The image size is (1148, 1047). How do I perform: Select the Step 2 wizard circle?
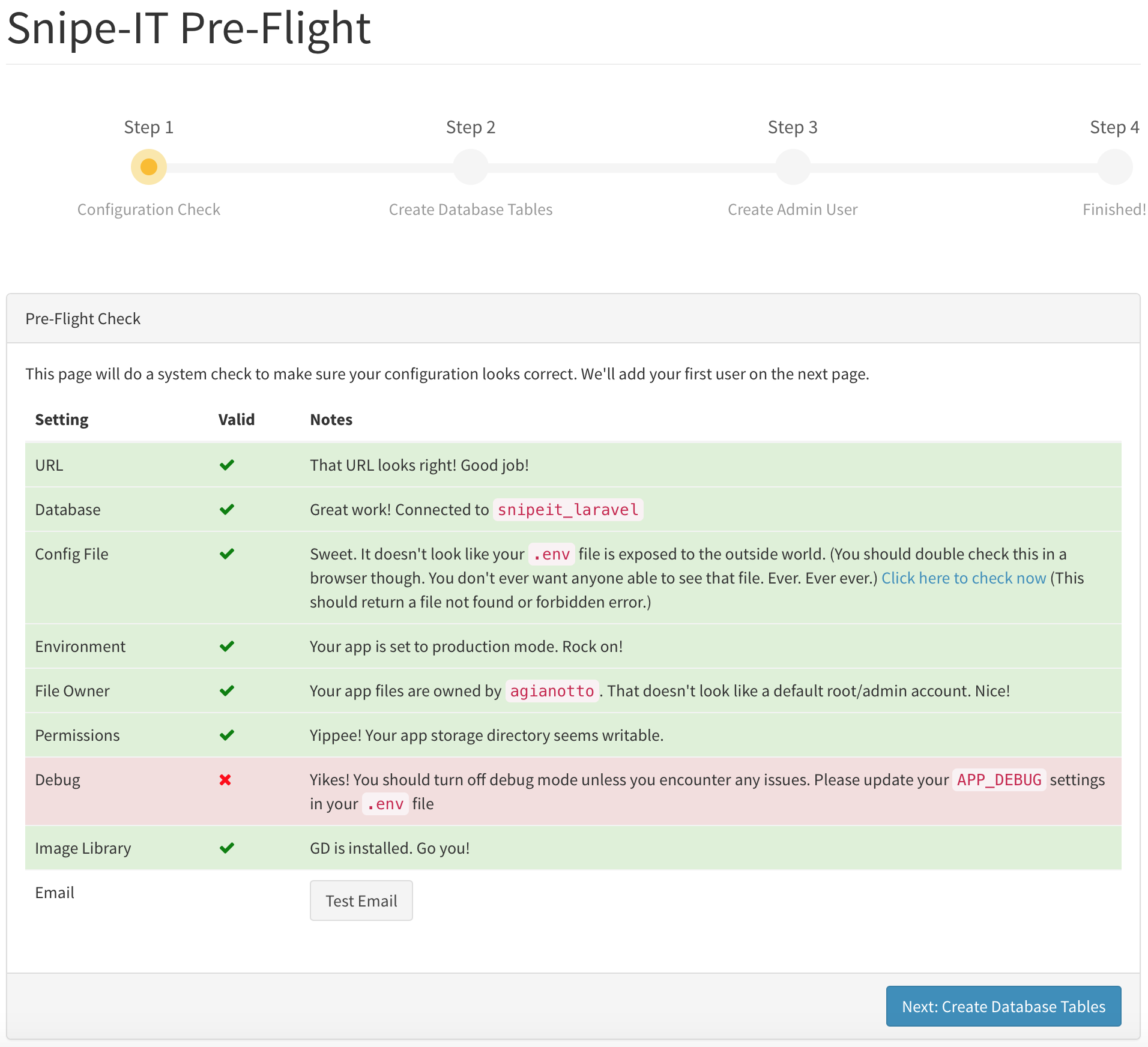pyautogui.click(x=471, y=167)
